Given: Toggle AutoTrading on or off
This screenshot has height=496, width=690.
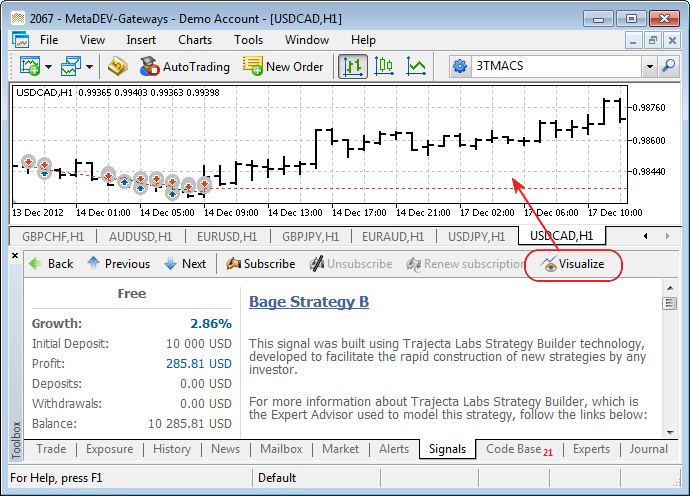Looking at the screenshot, I should point(185,66).
